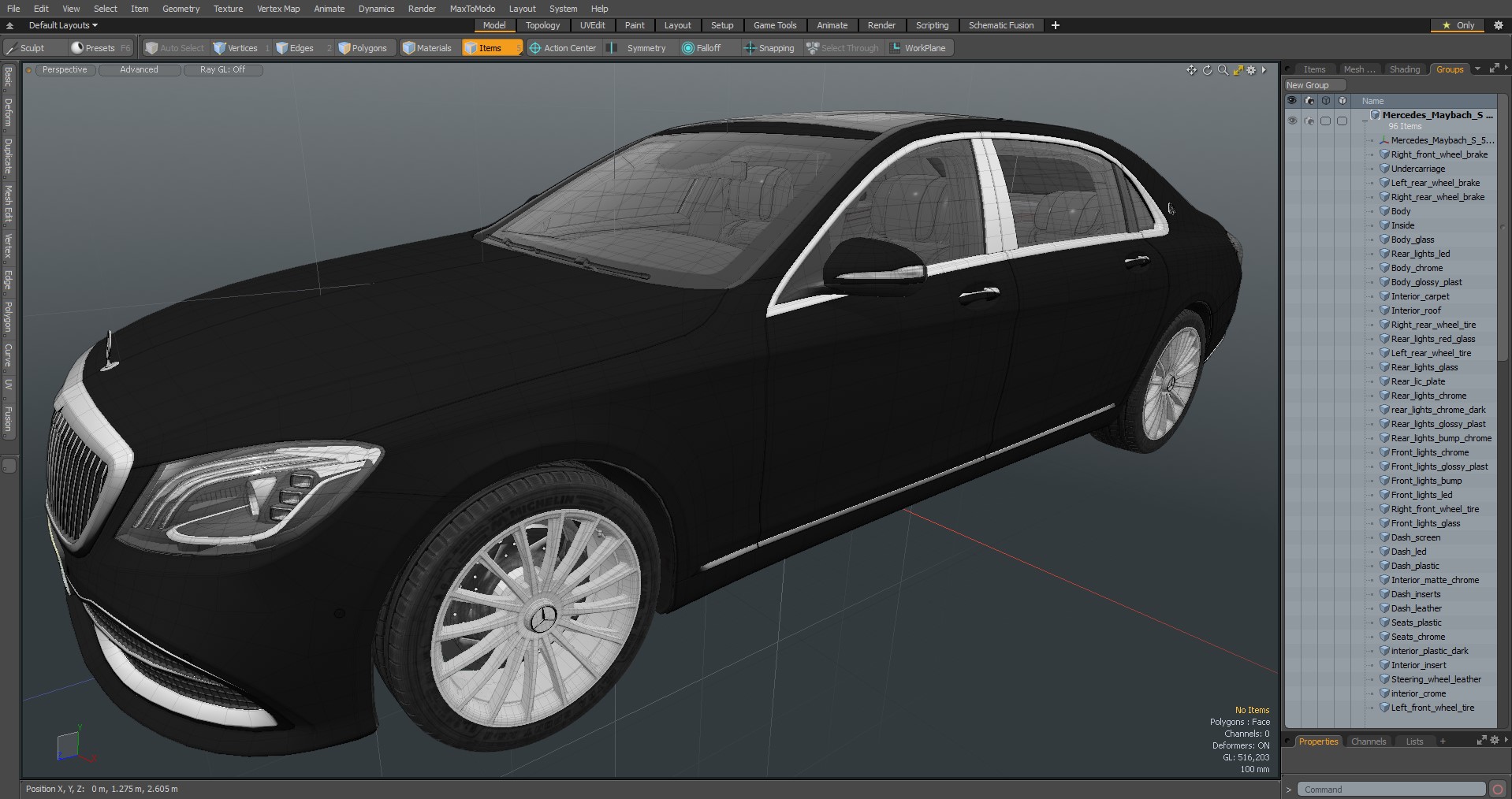Open the Perspective view type dropdown
This screenshot has width=1512, height=799.
tap(65, 70)
